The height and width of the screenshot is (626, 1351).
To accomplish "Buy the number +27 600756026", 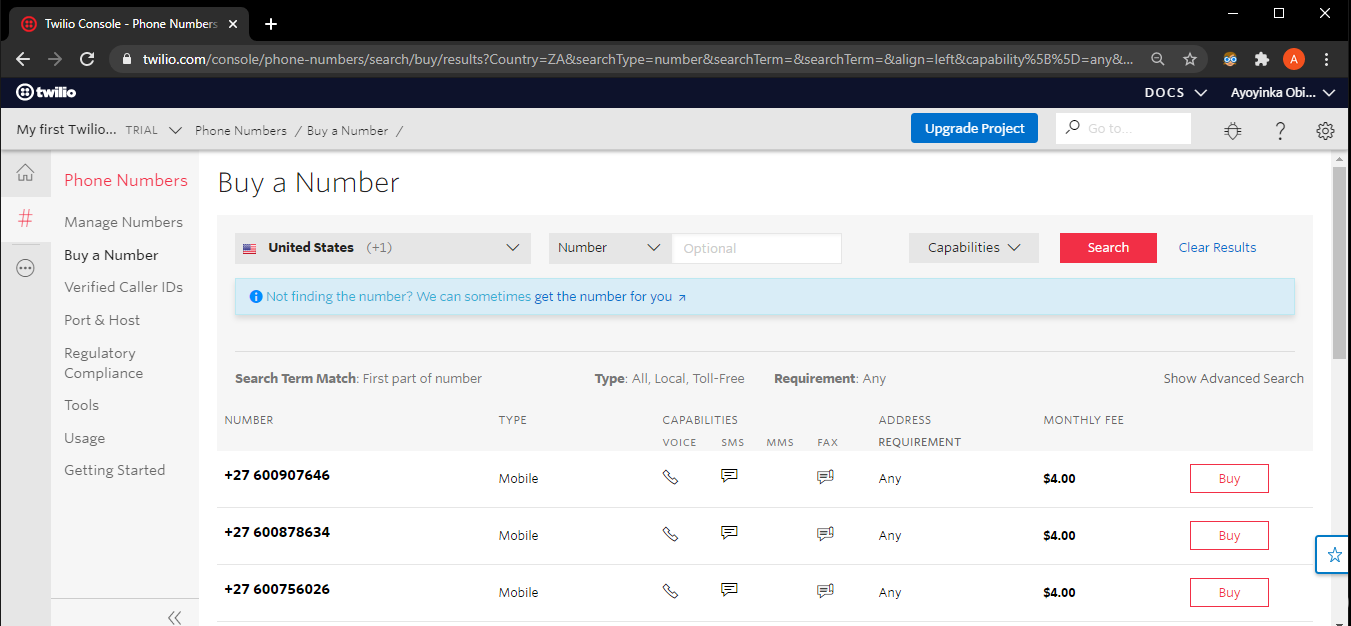I will click(1229, 593).
